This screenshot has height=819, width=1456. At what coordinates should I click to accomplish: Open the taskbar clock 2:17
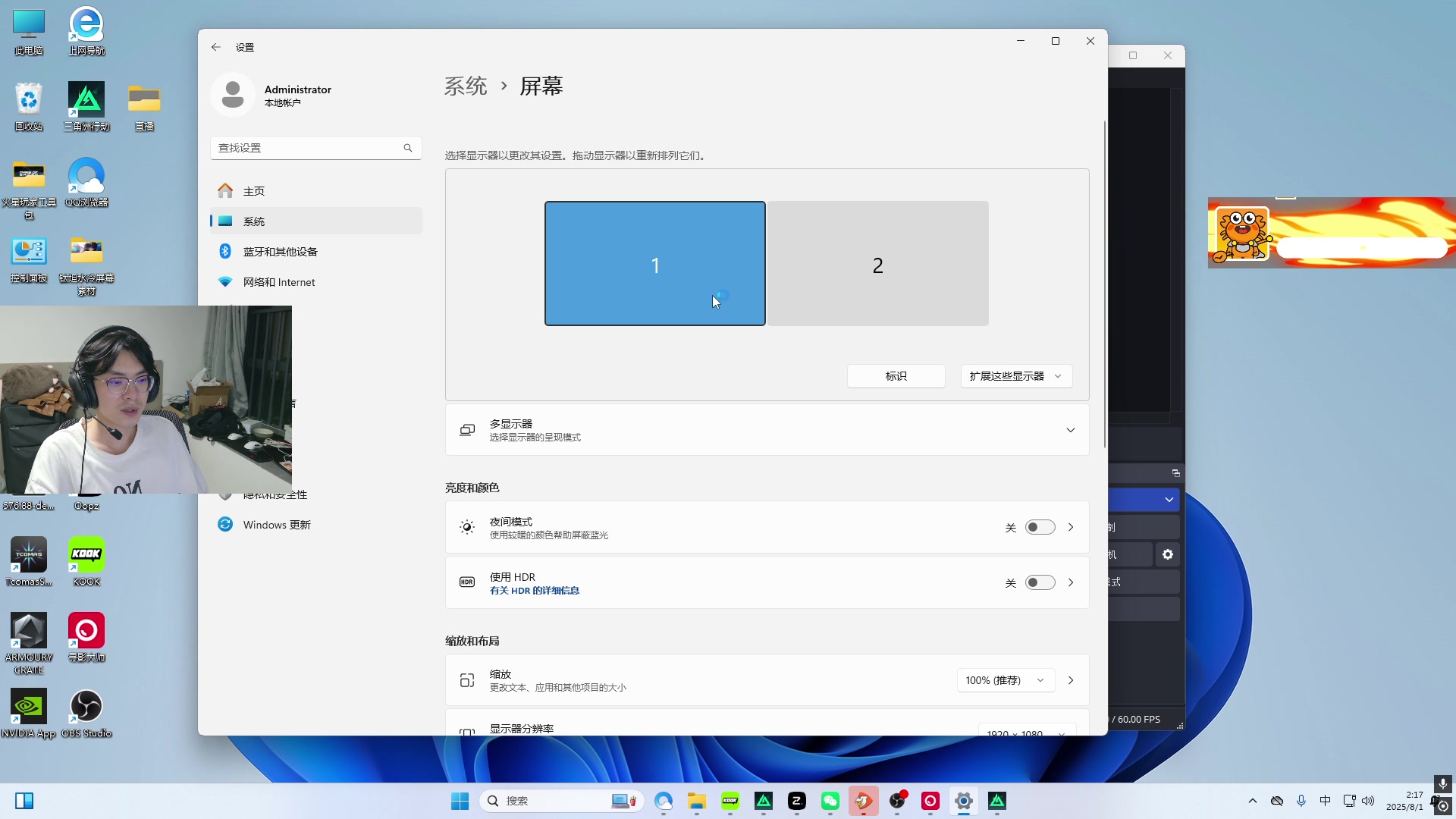pos(1405,801)
